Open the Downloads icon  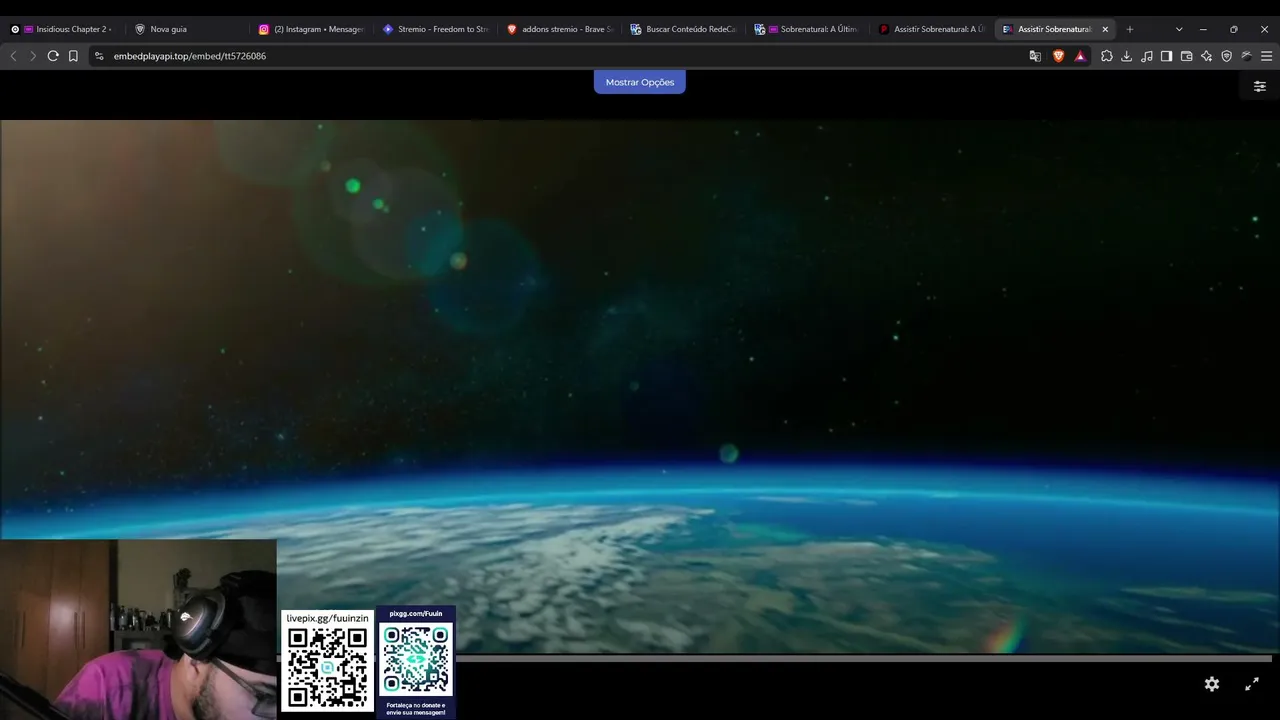(1127, 56)
